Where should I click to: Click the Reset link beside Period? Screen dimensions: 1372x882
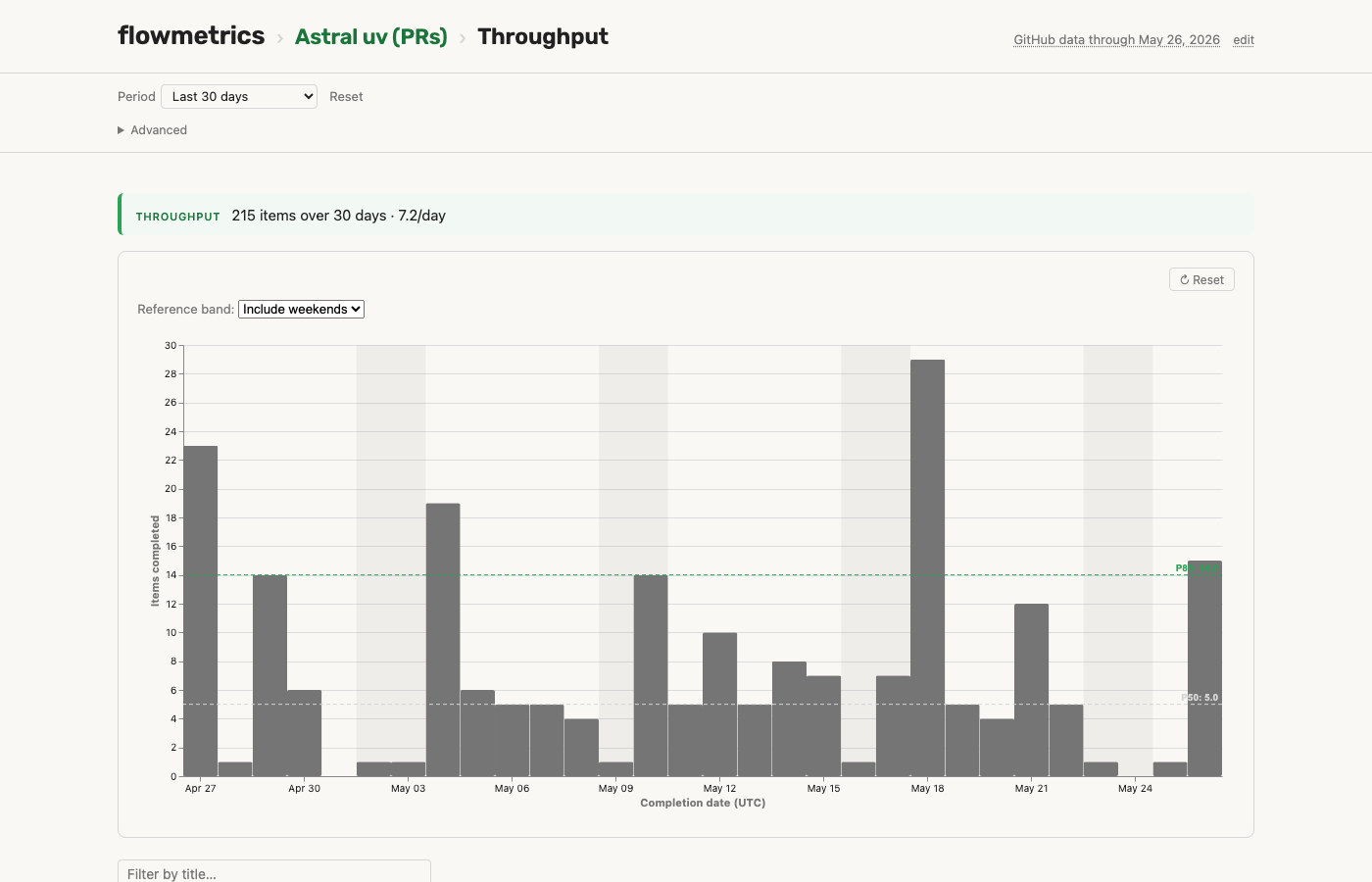[x=346, y=96]
